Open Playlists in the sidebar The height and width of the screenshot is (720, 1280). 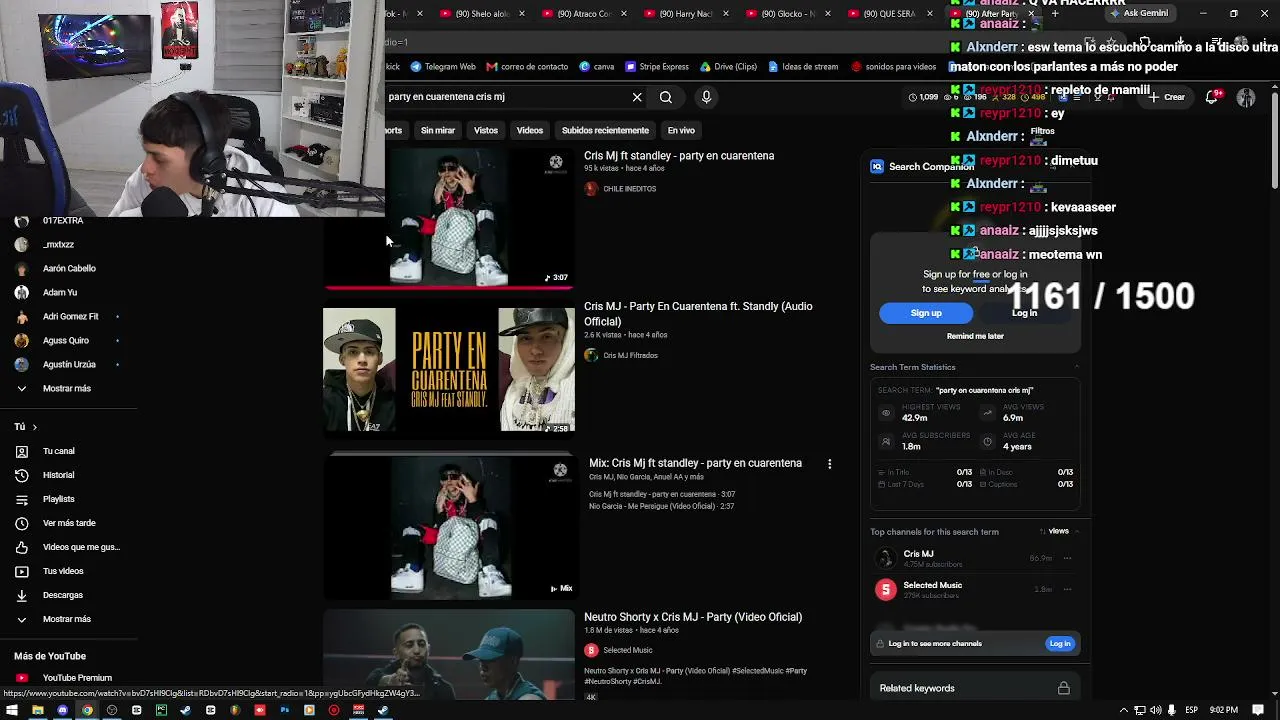pyautogui.click(x=58, y=499)
